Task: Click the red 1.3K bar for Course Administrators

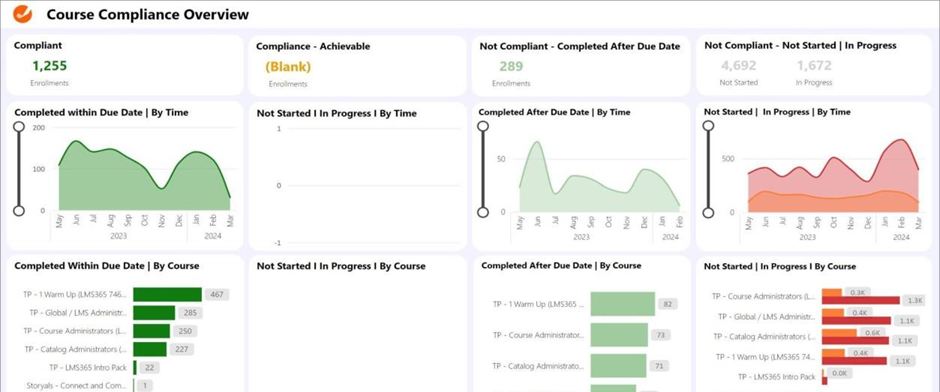Action: coord(861,300)
